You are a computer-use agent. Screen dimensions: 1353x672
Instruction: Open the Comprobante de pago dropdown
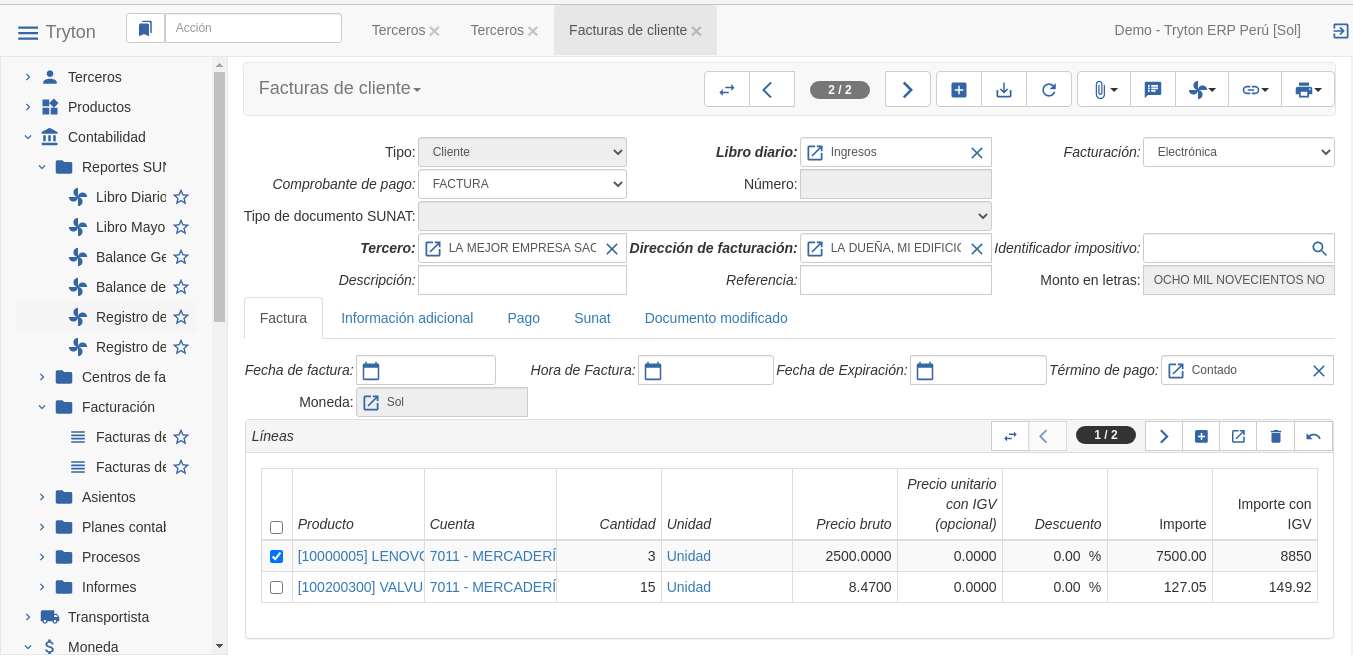522,184
